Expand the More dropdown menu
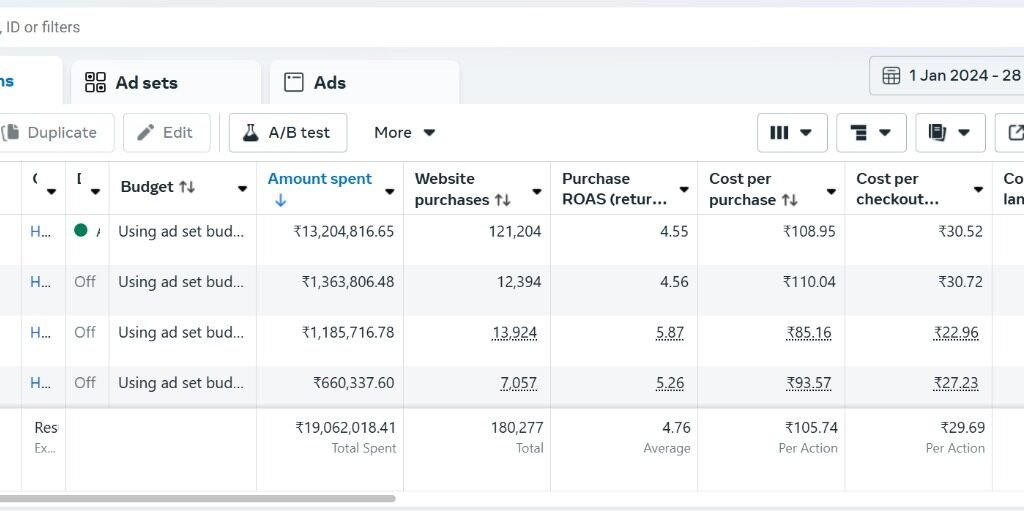This screenshot has width=1024, height=511. click(404, 133)
